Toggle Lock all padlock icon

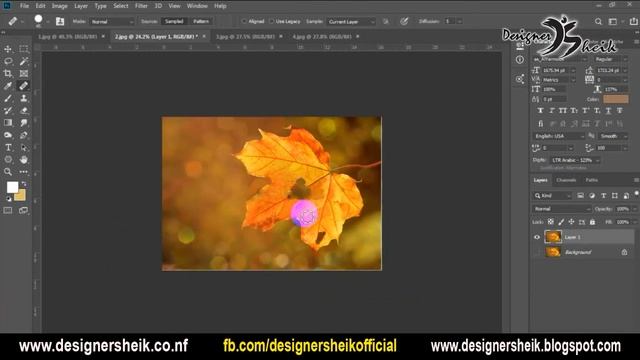pyautogui.click(x=592, y=222)
